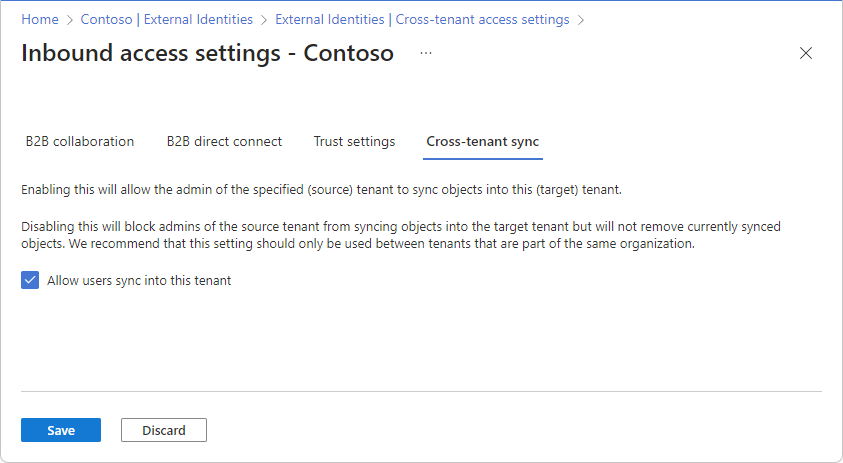The width and height of the screenshot is (843, 463).
Task: Close the Inbound access settings pane
Action: pyautogui.click(x=806, y=53)
